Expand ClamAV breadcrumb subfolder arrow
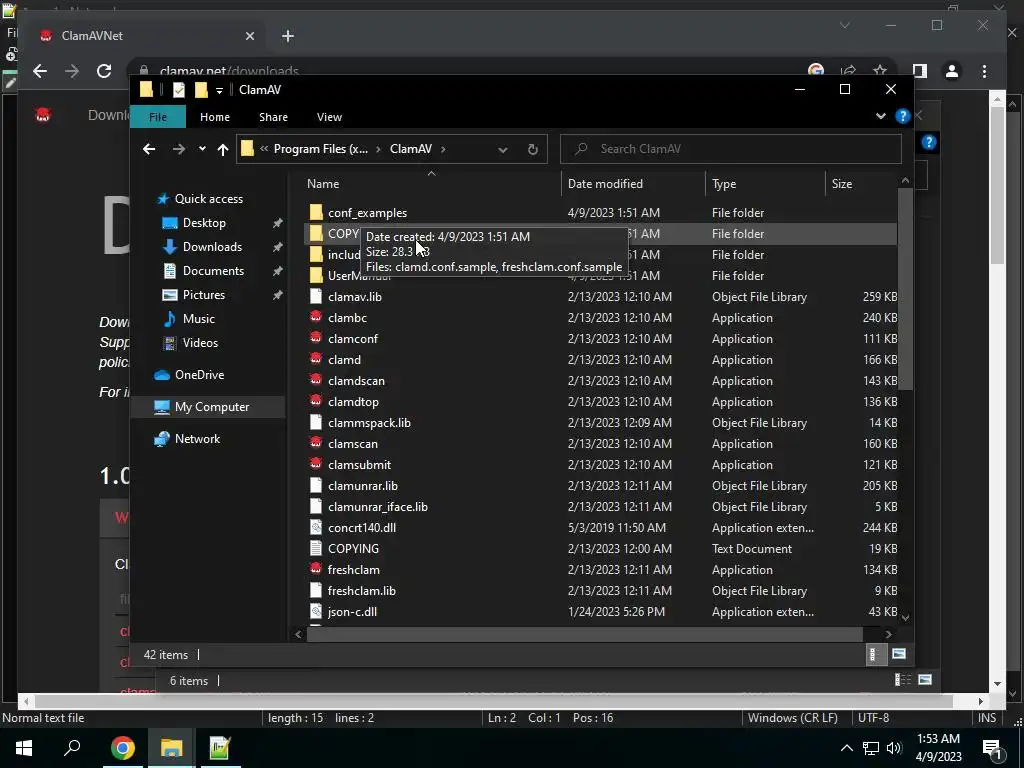The height and width of the screenshot is (768, 1024). (x=443, y=149)
